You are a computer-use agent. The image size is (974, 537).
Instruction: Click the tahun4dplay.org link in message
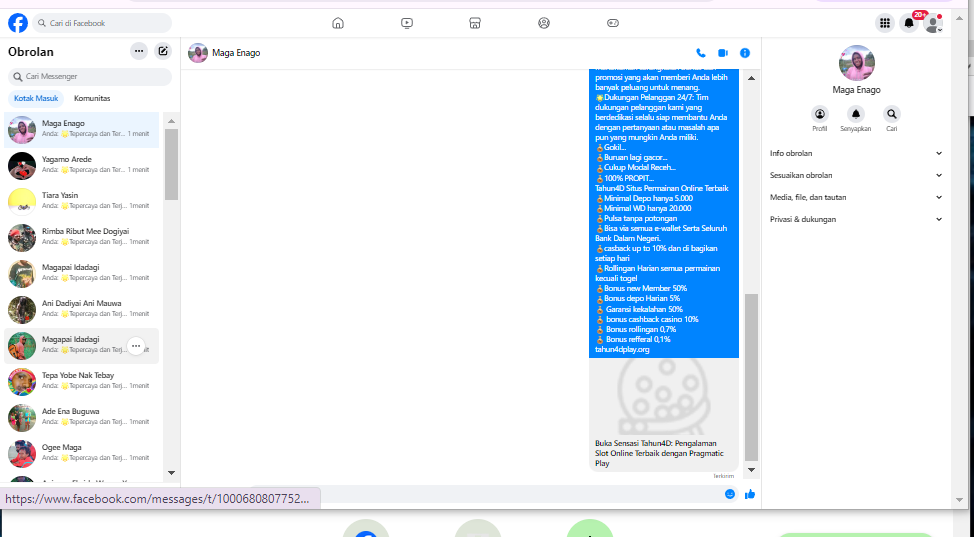[622, 350]
